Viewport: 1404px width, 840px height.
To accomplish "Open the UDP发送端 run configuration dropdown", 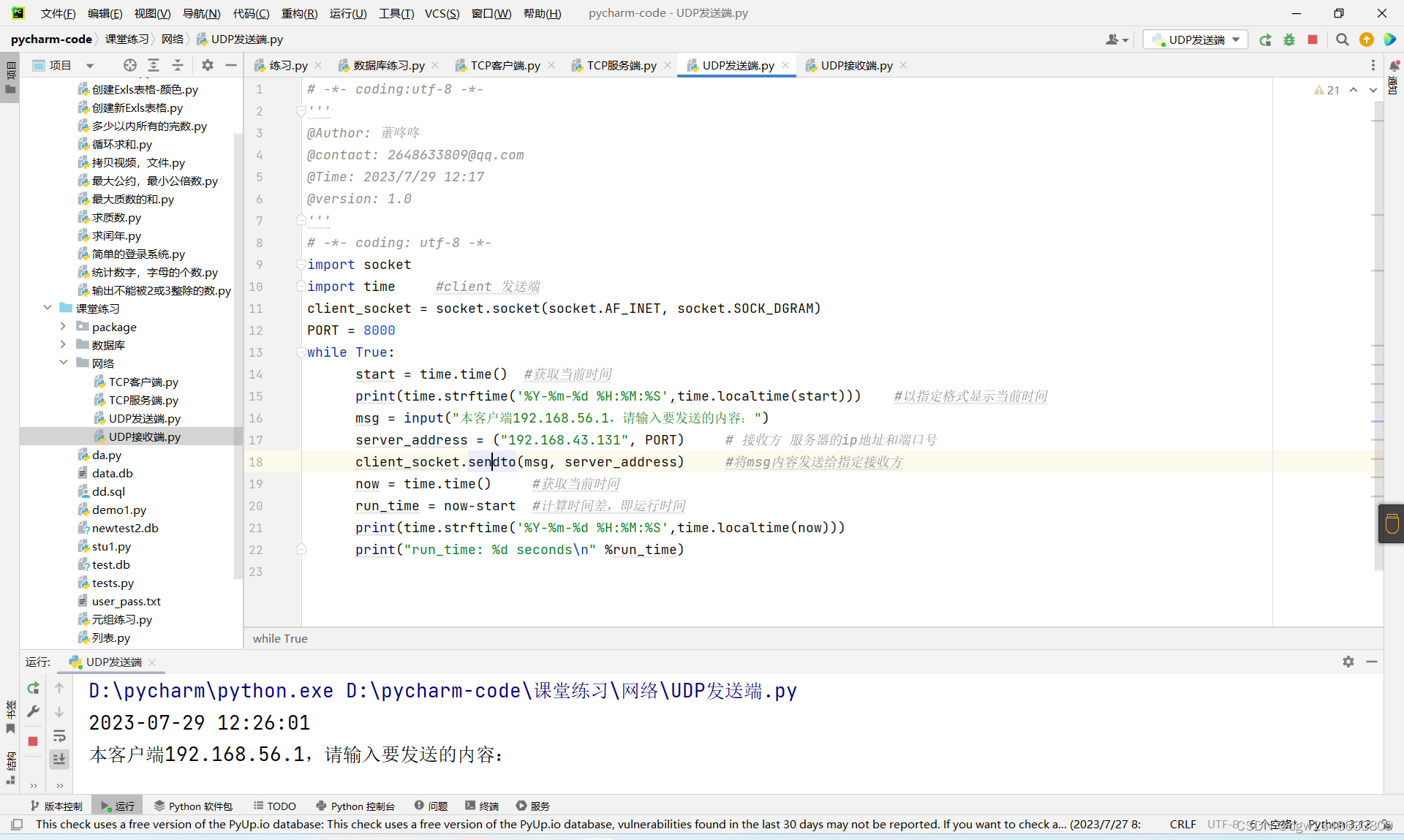I will point(1234,39).
